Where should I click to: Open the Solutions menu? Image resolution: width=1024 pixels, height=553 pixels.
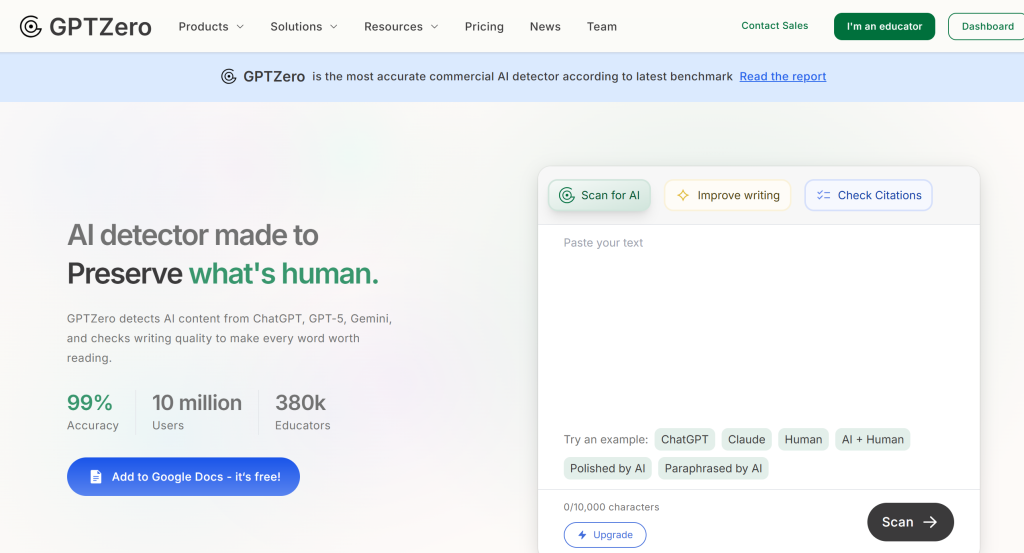tap(304, 27)
